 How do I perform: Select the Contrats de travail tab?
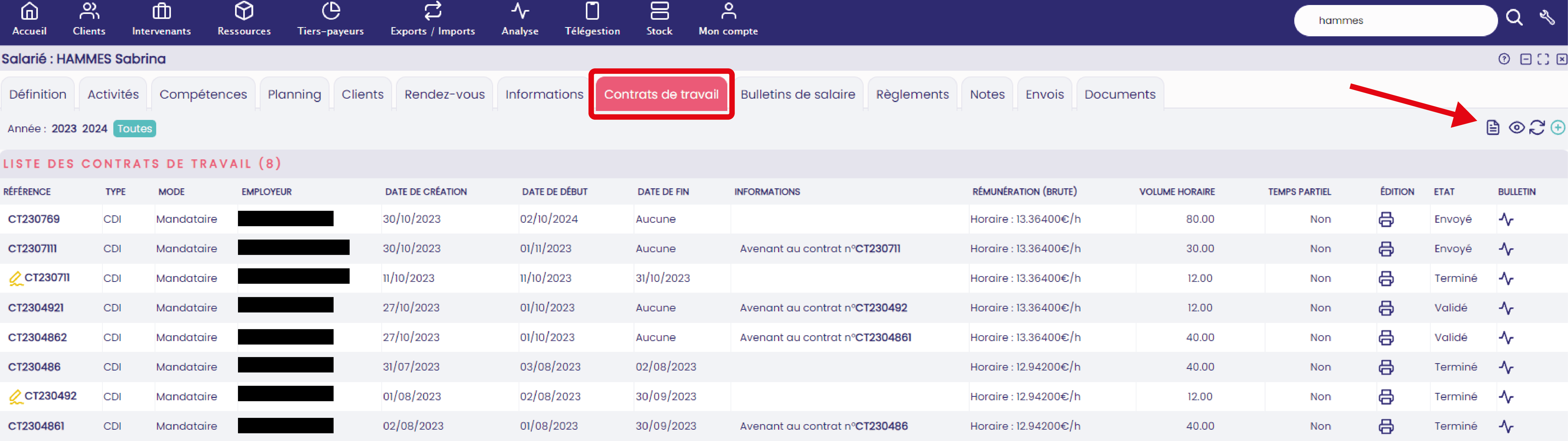click(661, 94)
